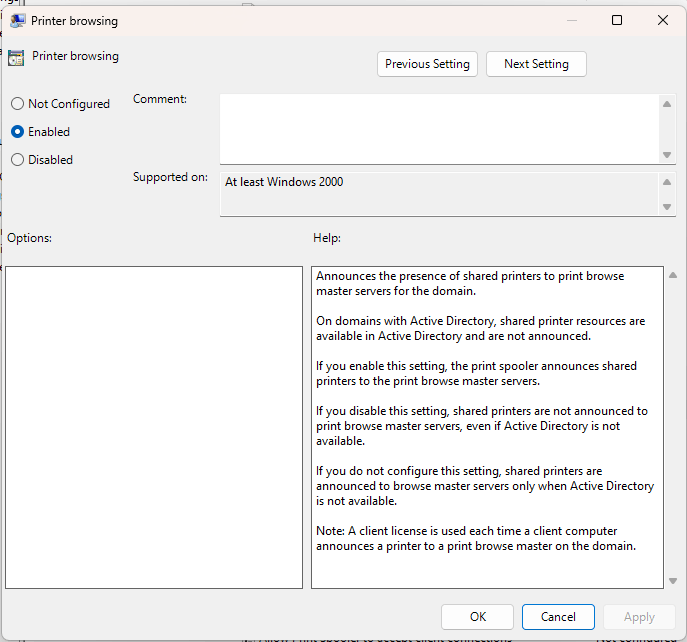This screenshot has height=642, width=687.
Task: Click Supported on scroll down arrow
Action: click(667, 207)
